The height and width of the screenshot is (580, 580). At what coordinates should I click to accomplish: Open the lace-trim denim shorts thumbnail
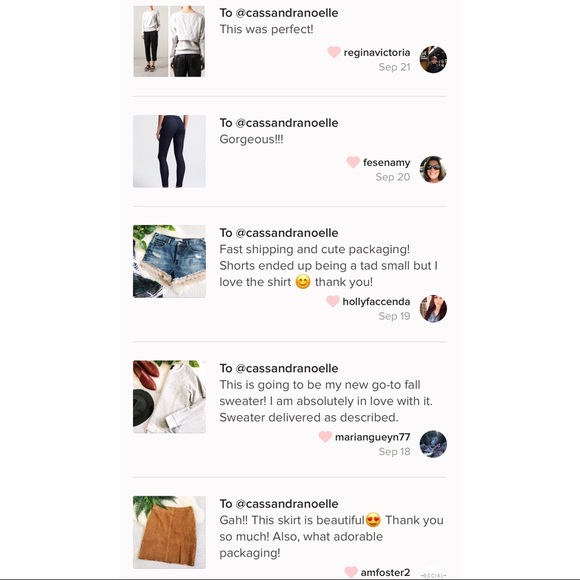(x=169, y=261)
